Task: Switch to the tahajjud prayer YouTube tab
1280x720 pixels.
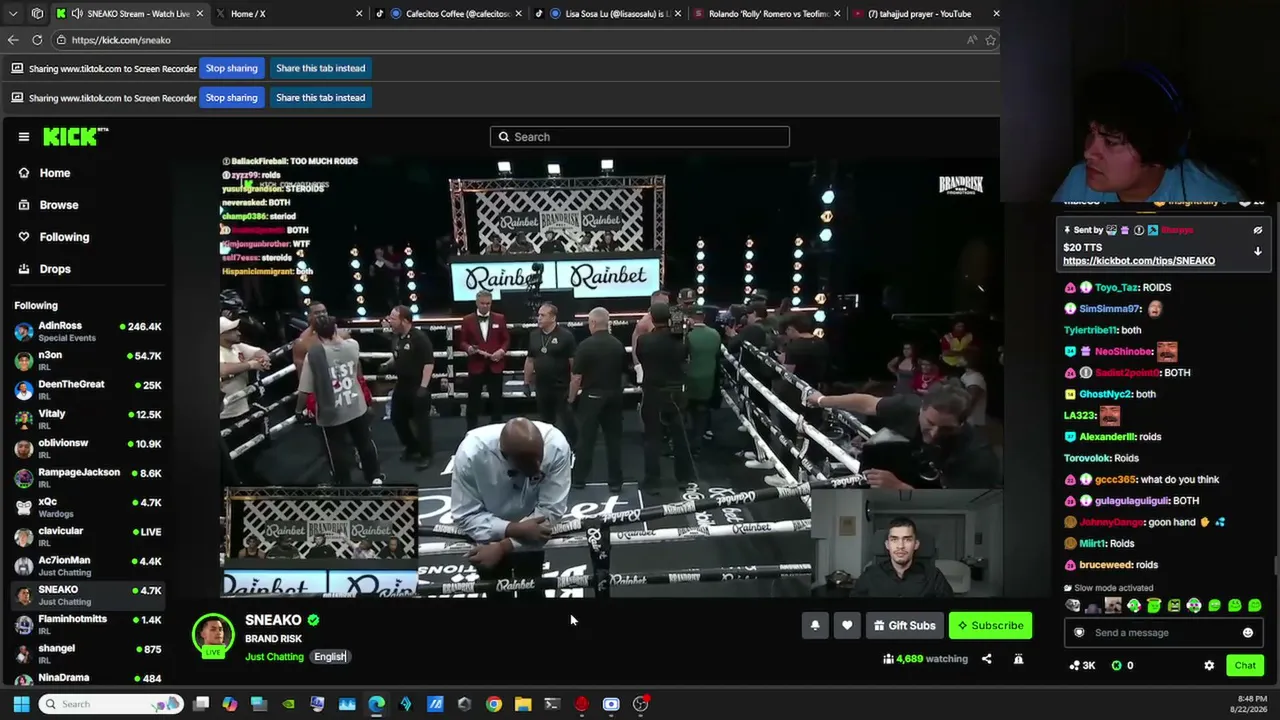Action: (x=926, y=14)
